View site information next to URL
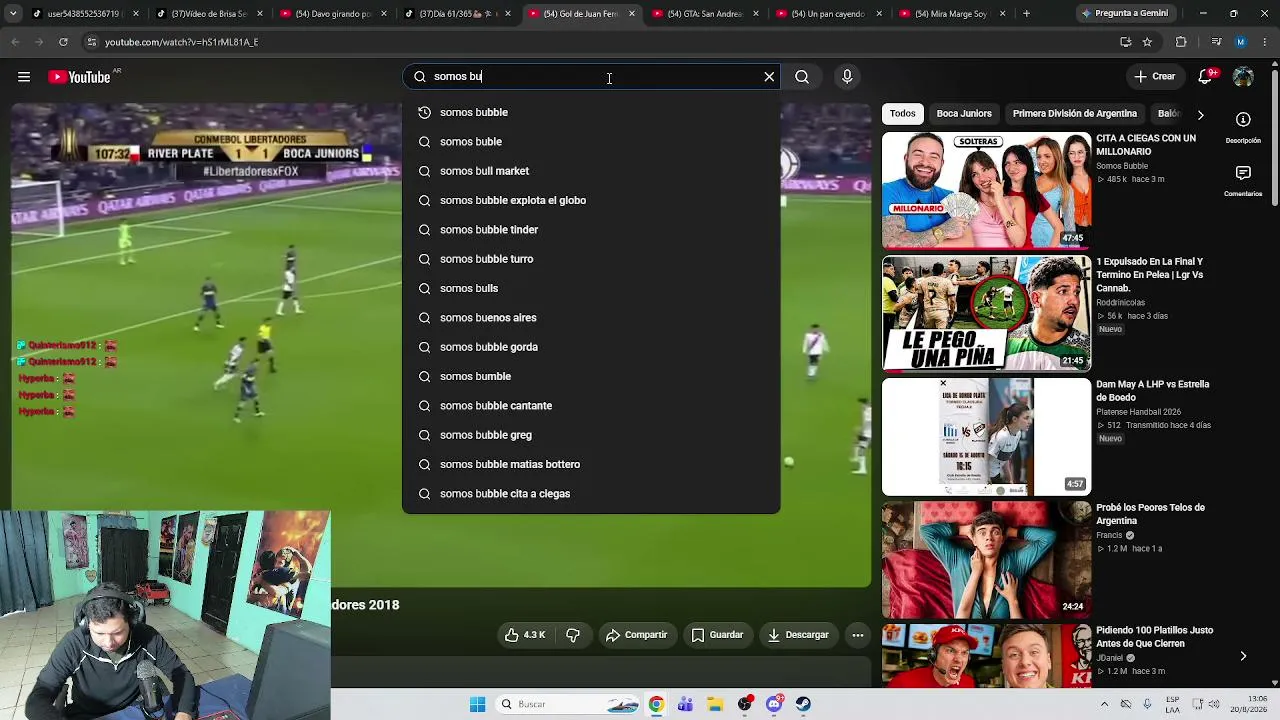 coord(92,42)
